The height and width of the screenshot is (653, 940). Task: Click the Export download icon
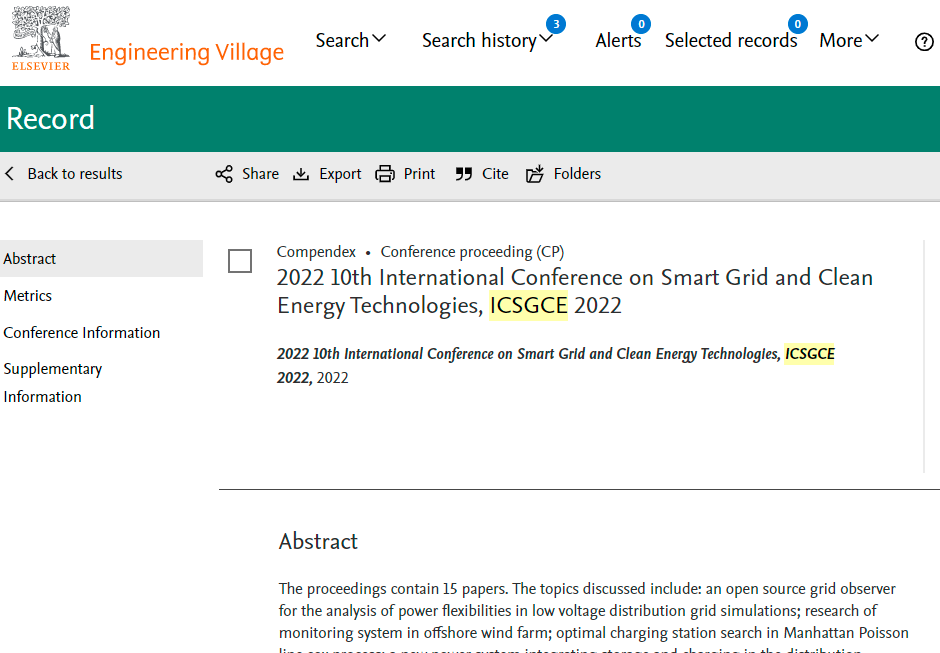[301, 174]
